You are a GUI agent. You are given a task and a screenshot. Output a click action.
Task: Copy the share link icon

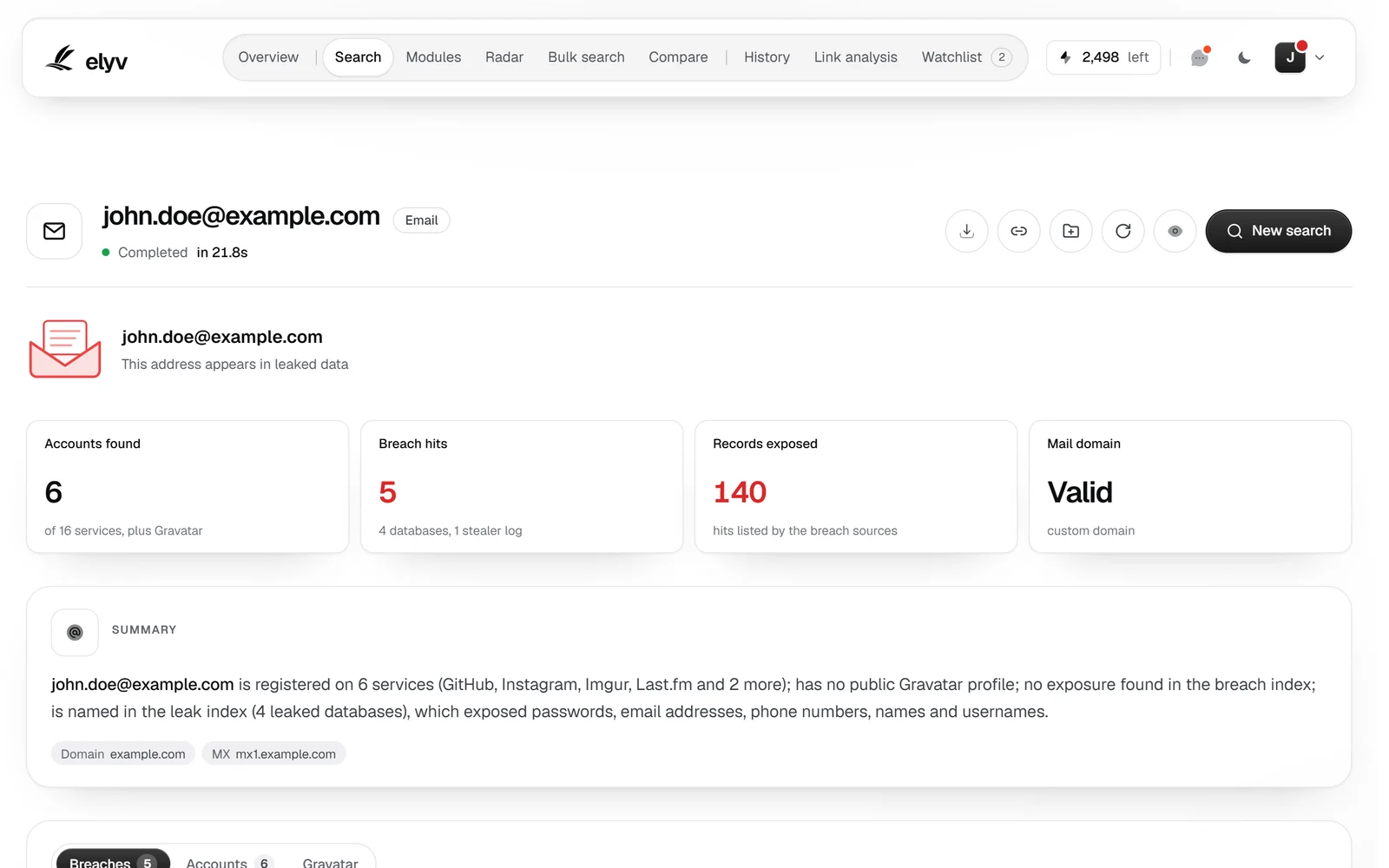click(x=1019, y=231)
